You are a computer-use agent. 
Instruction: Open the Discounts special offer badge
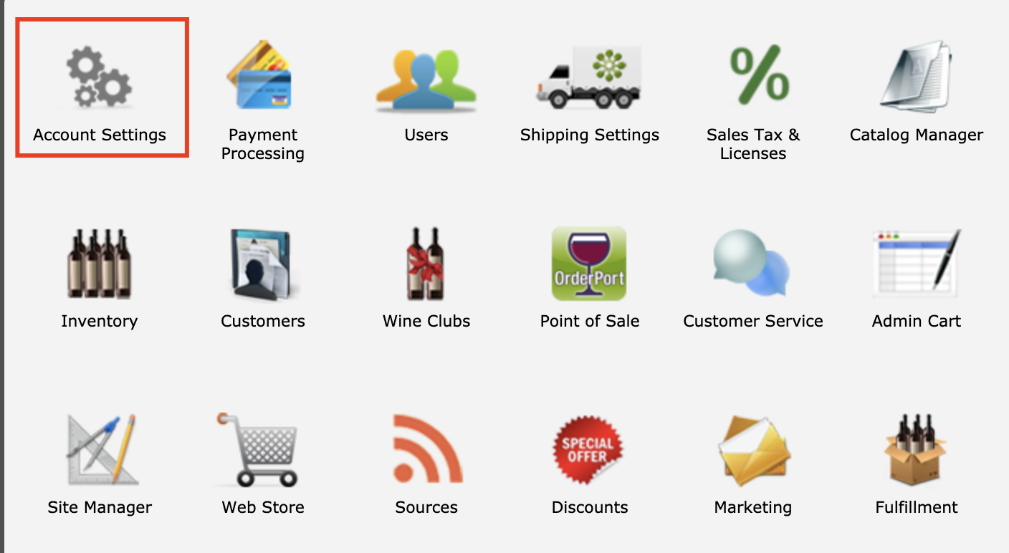click(x=588, y=449)
